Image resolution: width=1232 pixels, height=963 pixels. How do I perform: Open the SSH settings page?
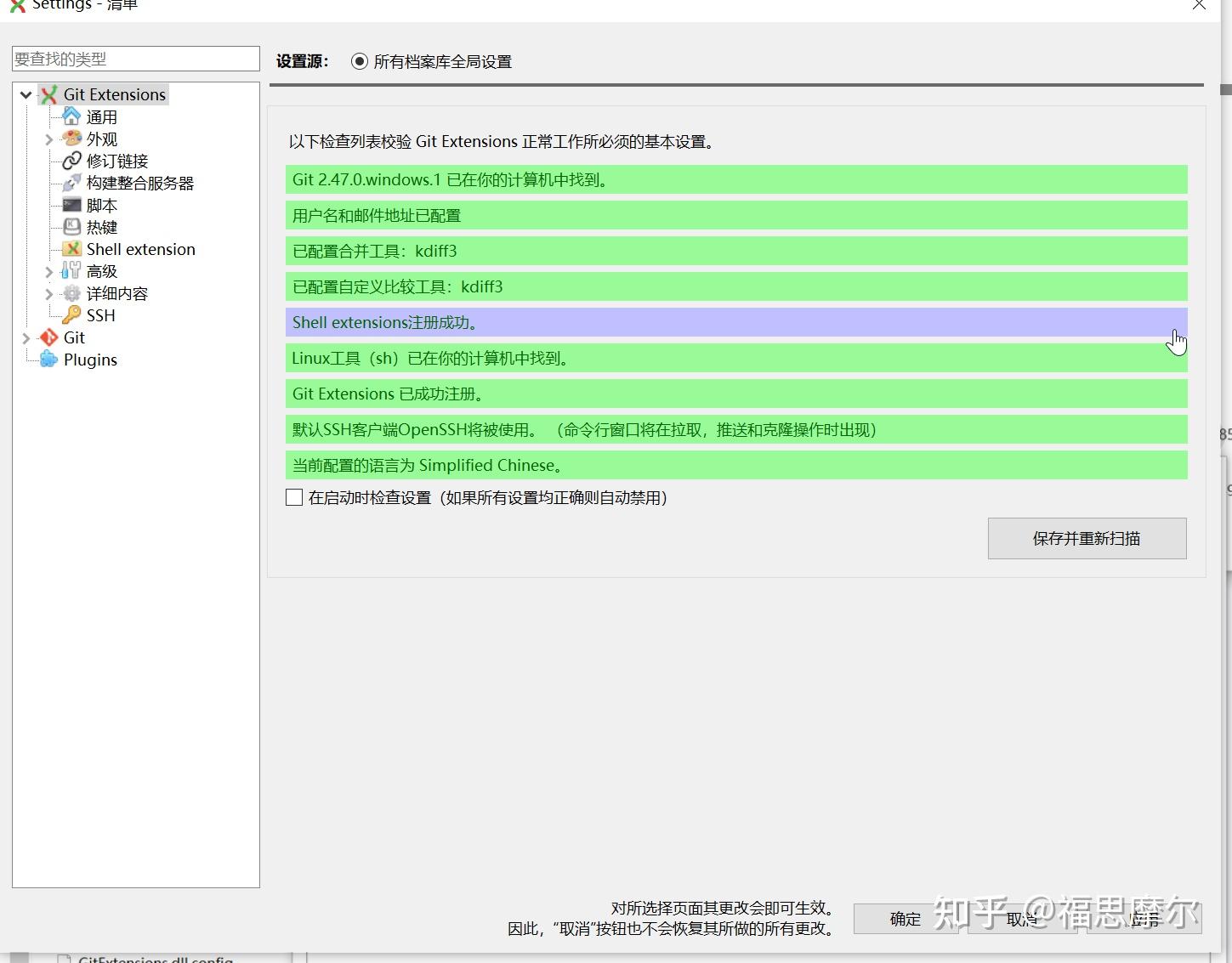pyautogui.click(x=100, y=315)
